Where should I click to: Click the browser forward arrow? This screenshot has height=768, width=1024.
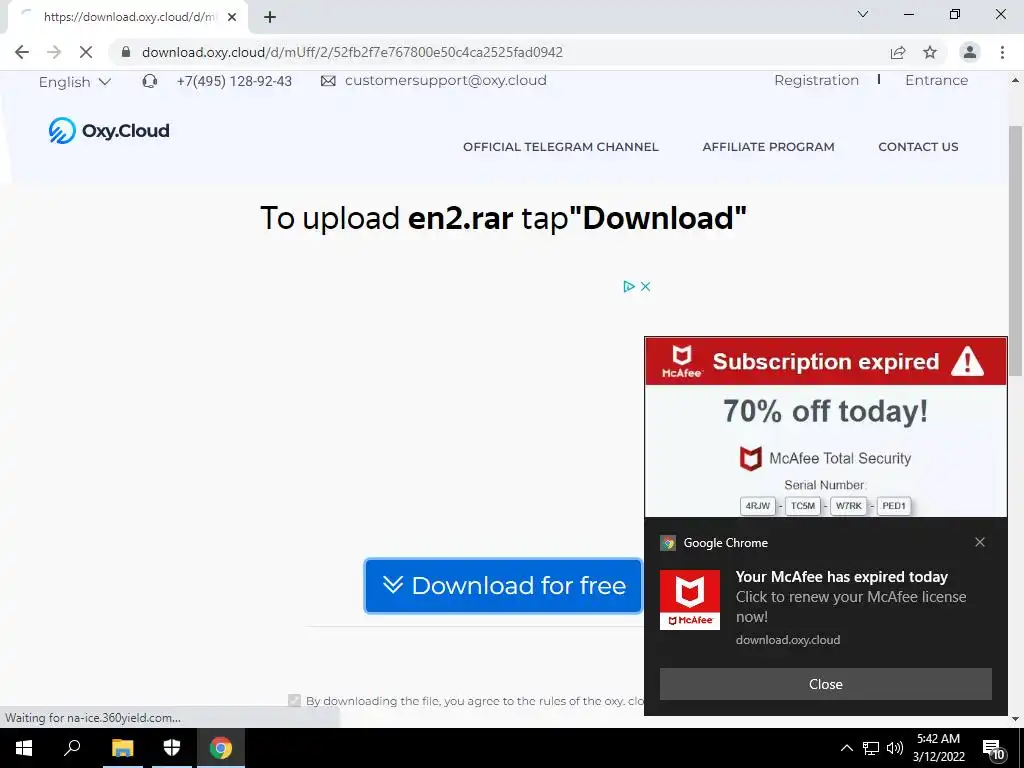pos(54,52)
